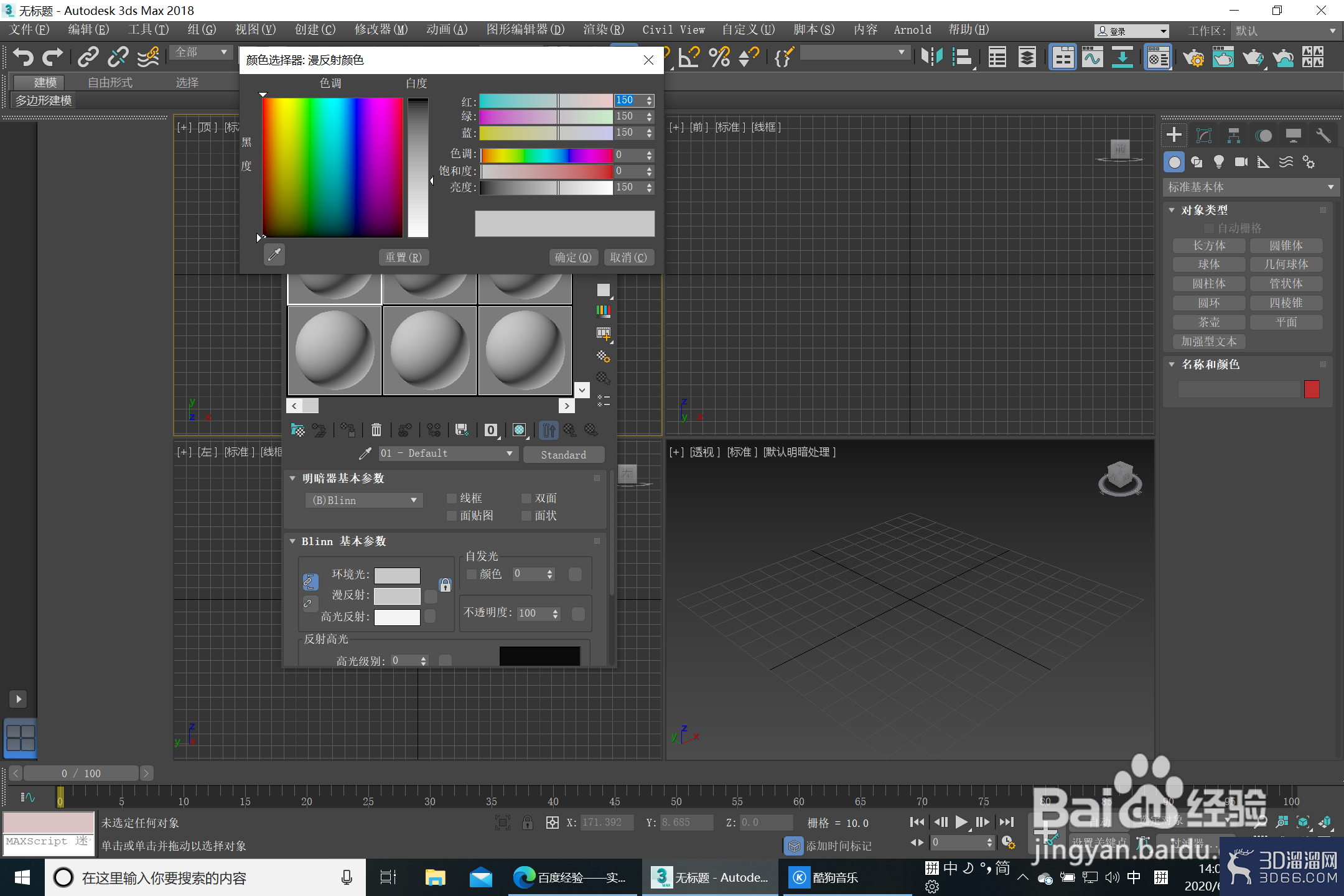Click the Undo arrow in main toolbar
1344x896 pixels.
pyautogui.click(x=23, y=57)
